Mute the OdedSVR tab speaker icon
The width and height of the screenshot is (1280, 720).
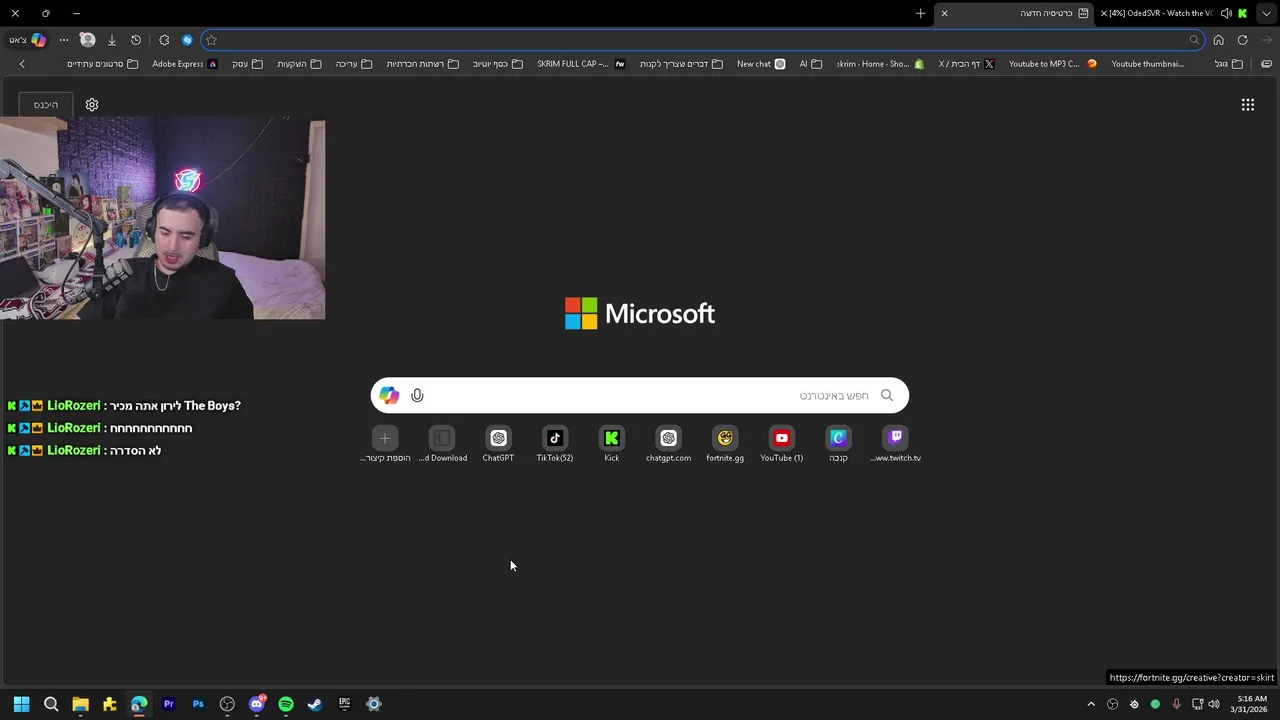click(x=1226, y=13)
